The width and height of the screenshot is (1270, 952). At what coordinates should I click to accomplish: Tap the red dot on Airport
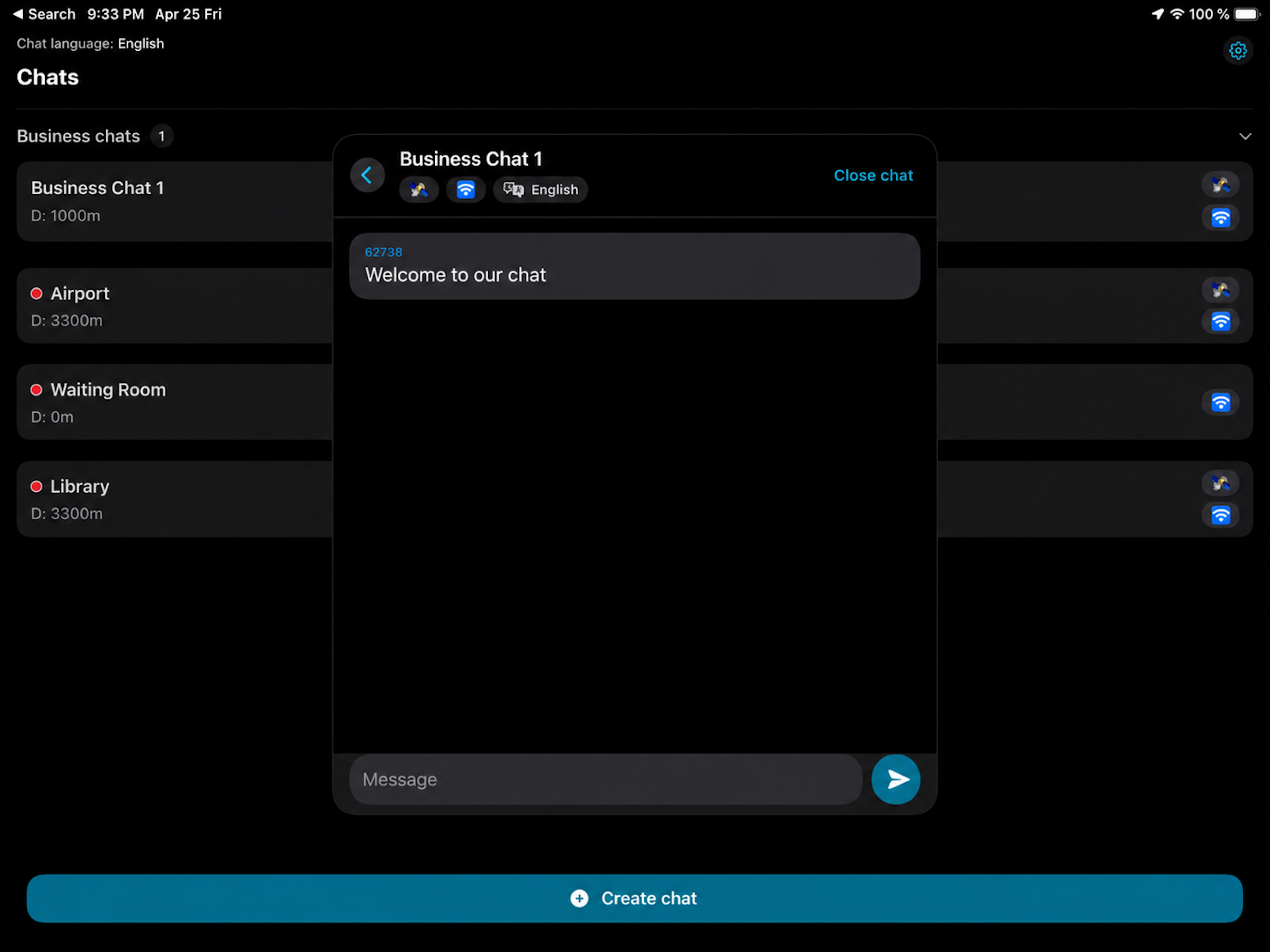click(36, 294)
